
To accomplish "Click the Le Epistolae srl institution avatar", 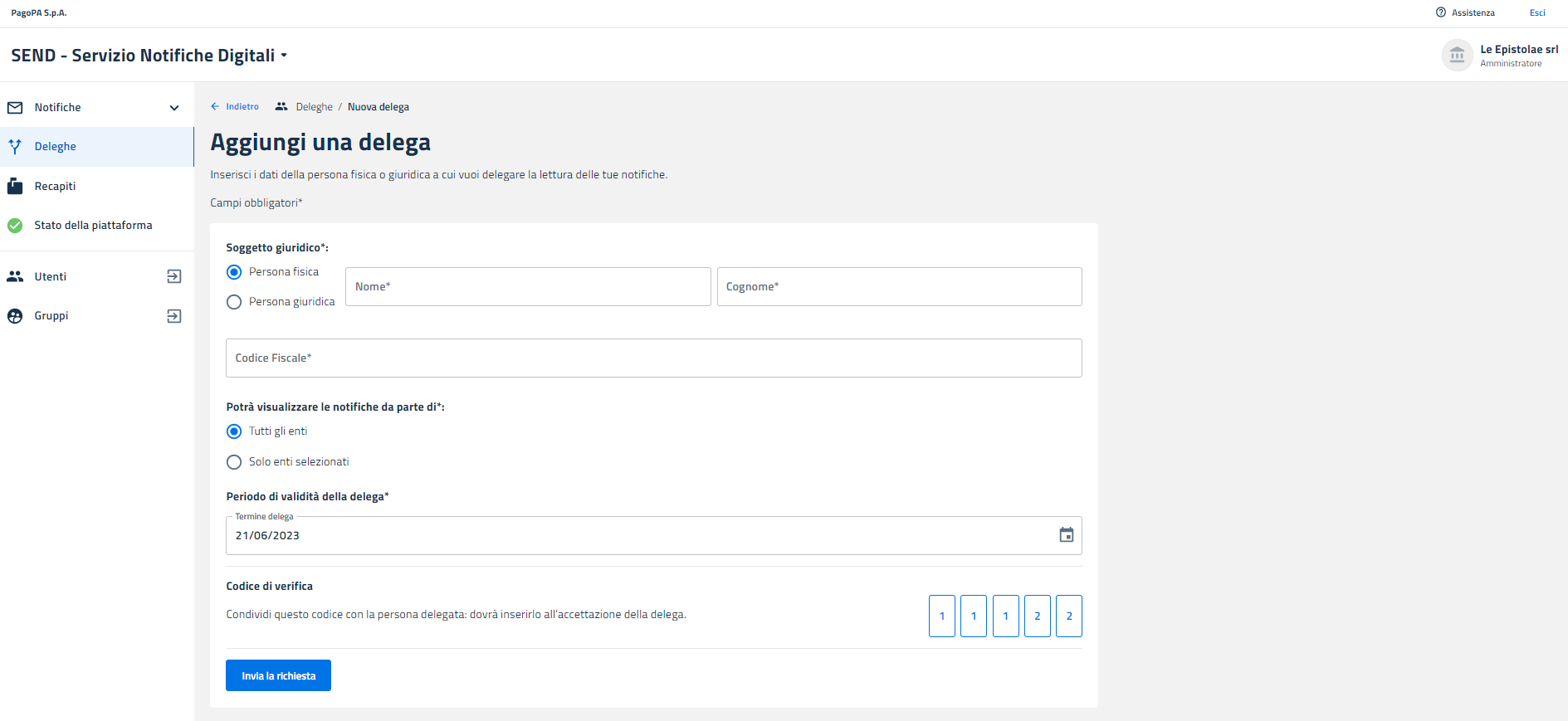I will coord(1456,56).
